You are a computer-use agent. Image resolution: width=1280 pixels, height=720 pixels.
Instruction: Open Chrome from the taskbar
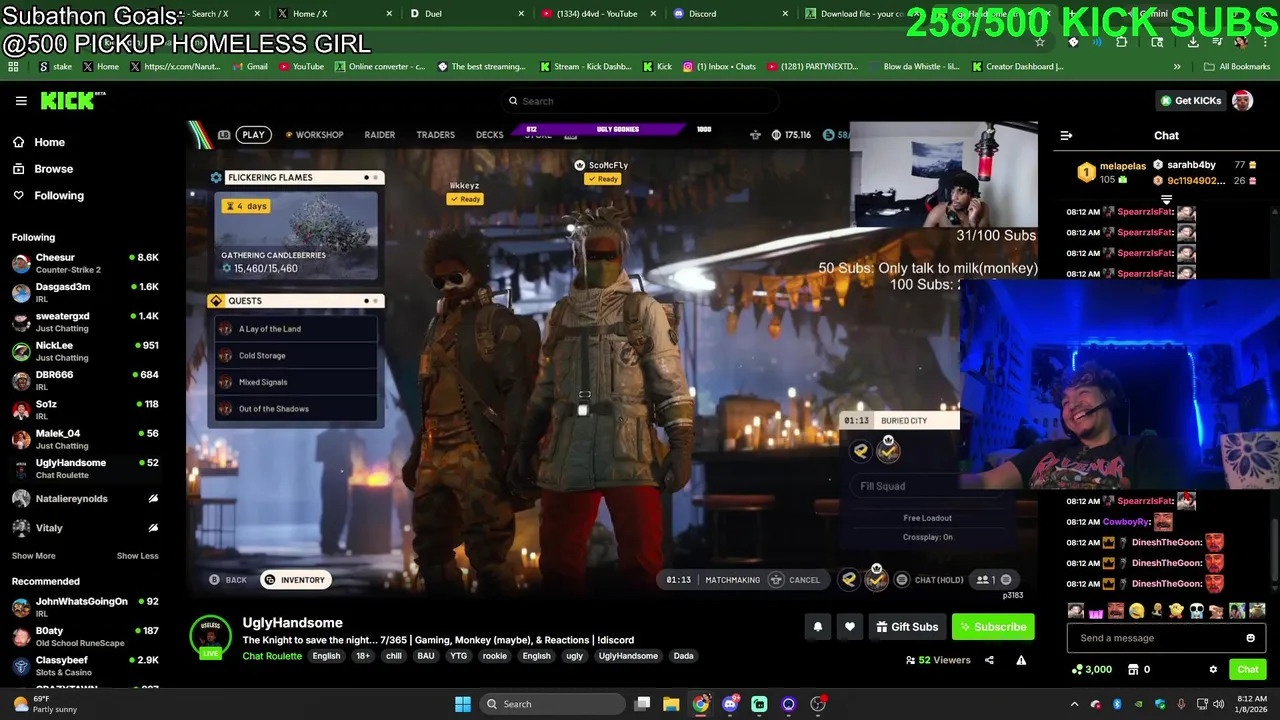click(700, 704)
